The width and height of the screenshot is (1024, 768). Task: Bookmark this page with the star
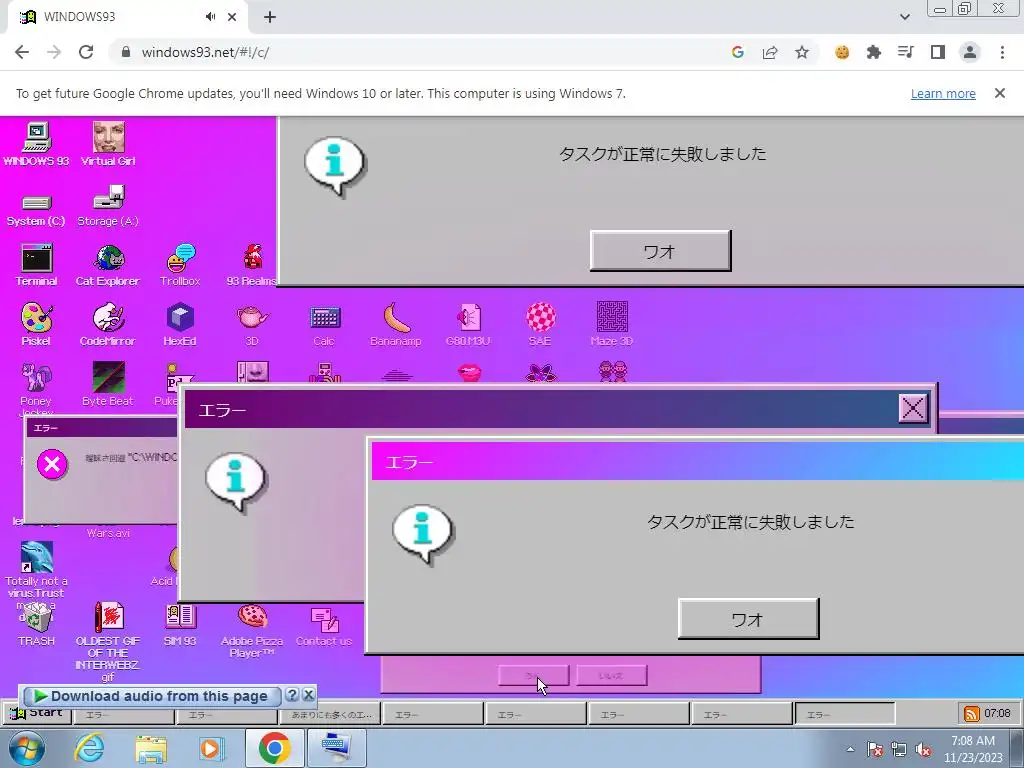802,52
